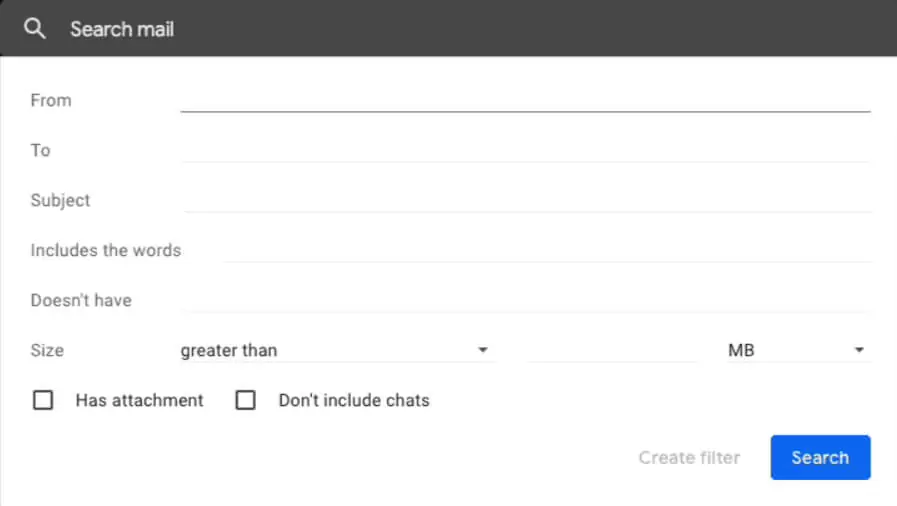Click the Don't include chats label text
The height and width of the screenshot is (506, 897).
point(354,400)
